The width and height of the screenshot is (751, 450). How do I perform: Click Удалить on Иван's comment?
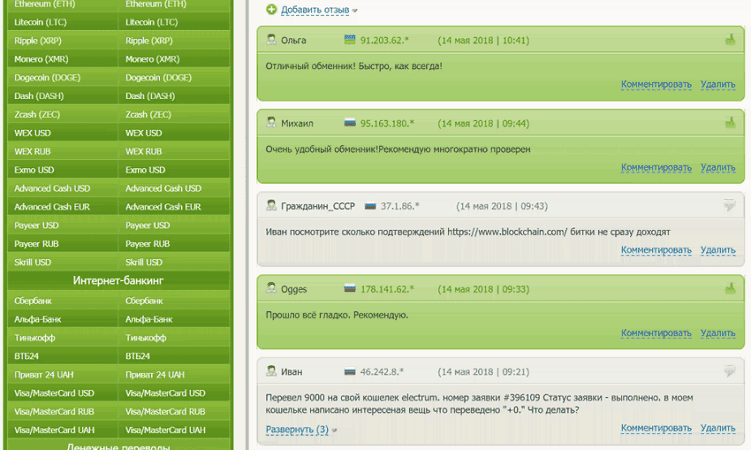point(717,429)
